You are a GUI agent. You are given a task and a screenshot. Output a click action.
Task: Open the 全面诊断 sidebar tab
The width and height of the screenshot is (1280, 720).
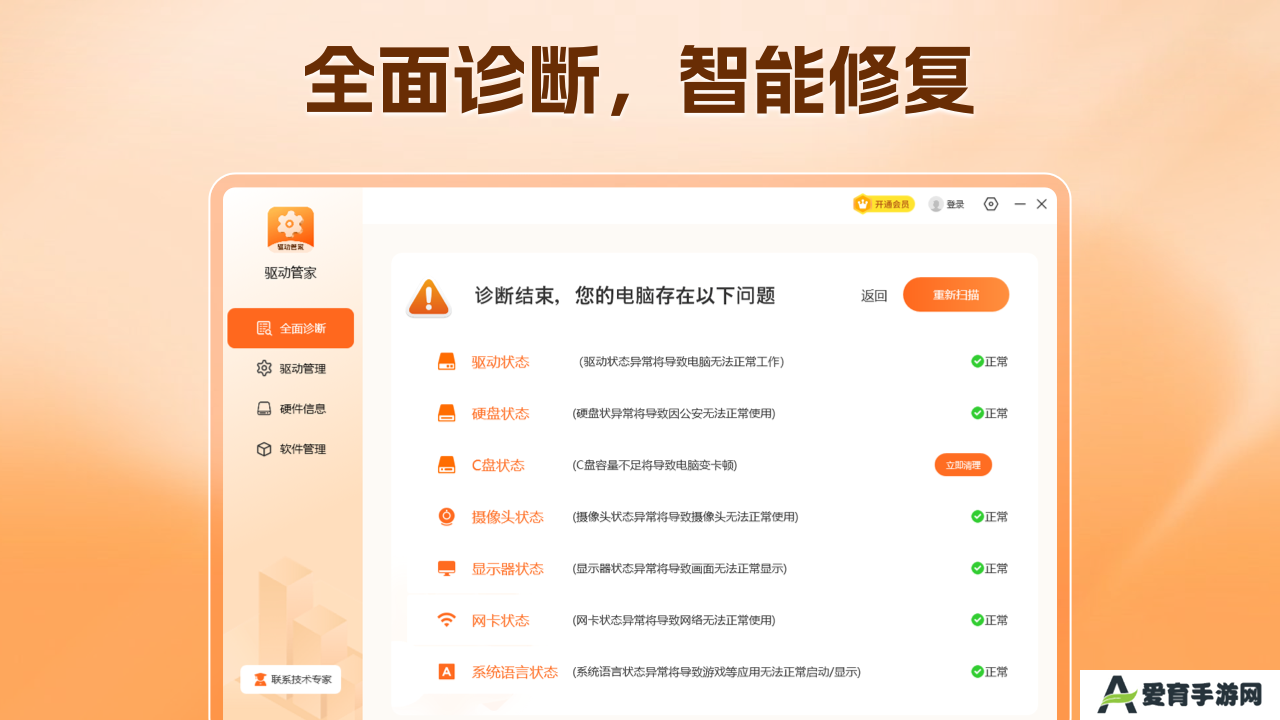point(290,328)
